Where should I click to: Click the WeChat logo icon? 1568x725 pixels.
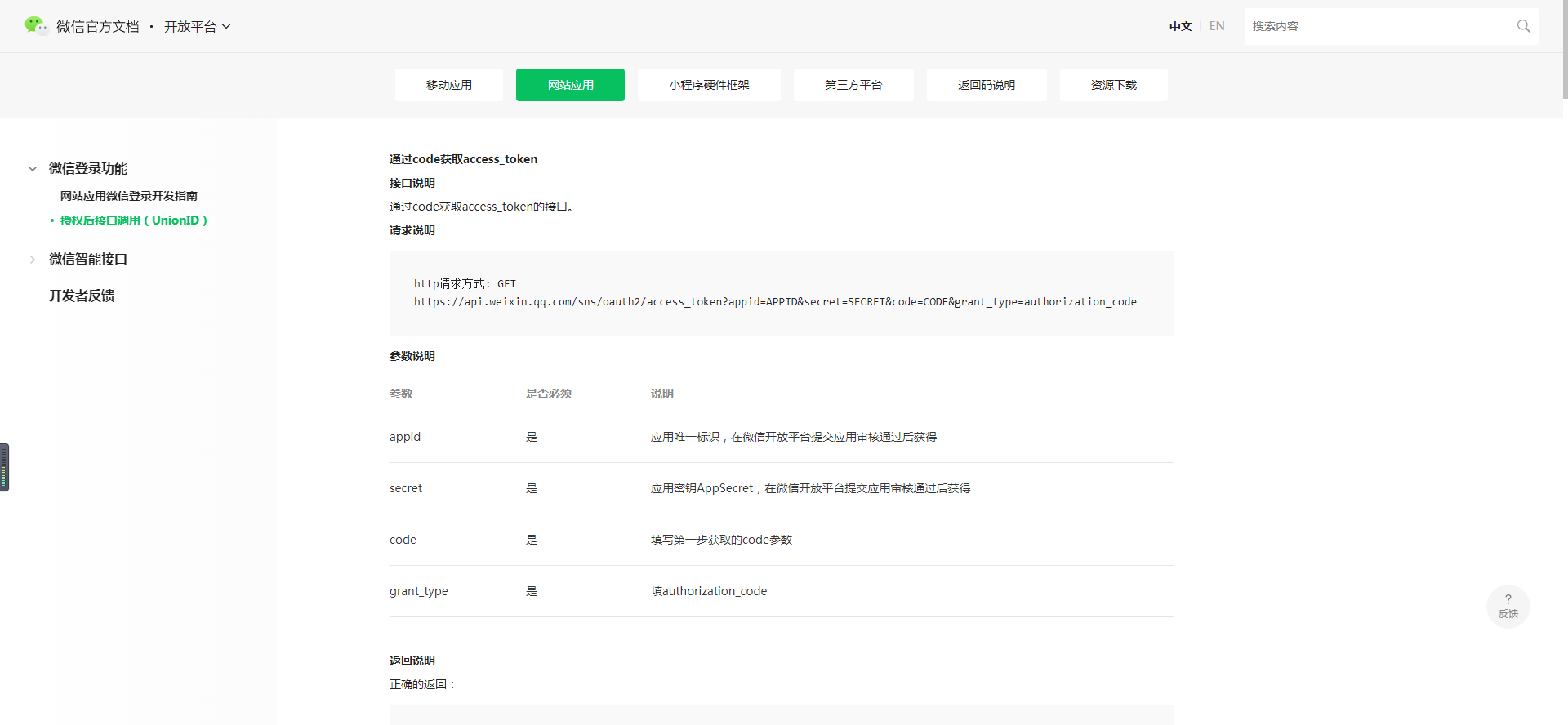[36, 26]
